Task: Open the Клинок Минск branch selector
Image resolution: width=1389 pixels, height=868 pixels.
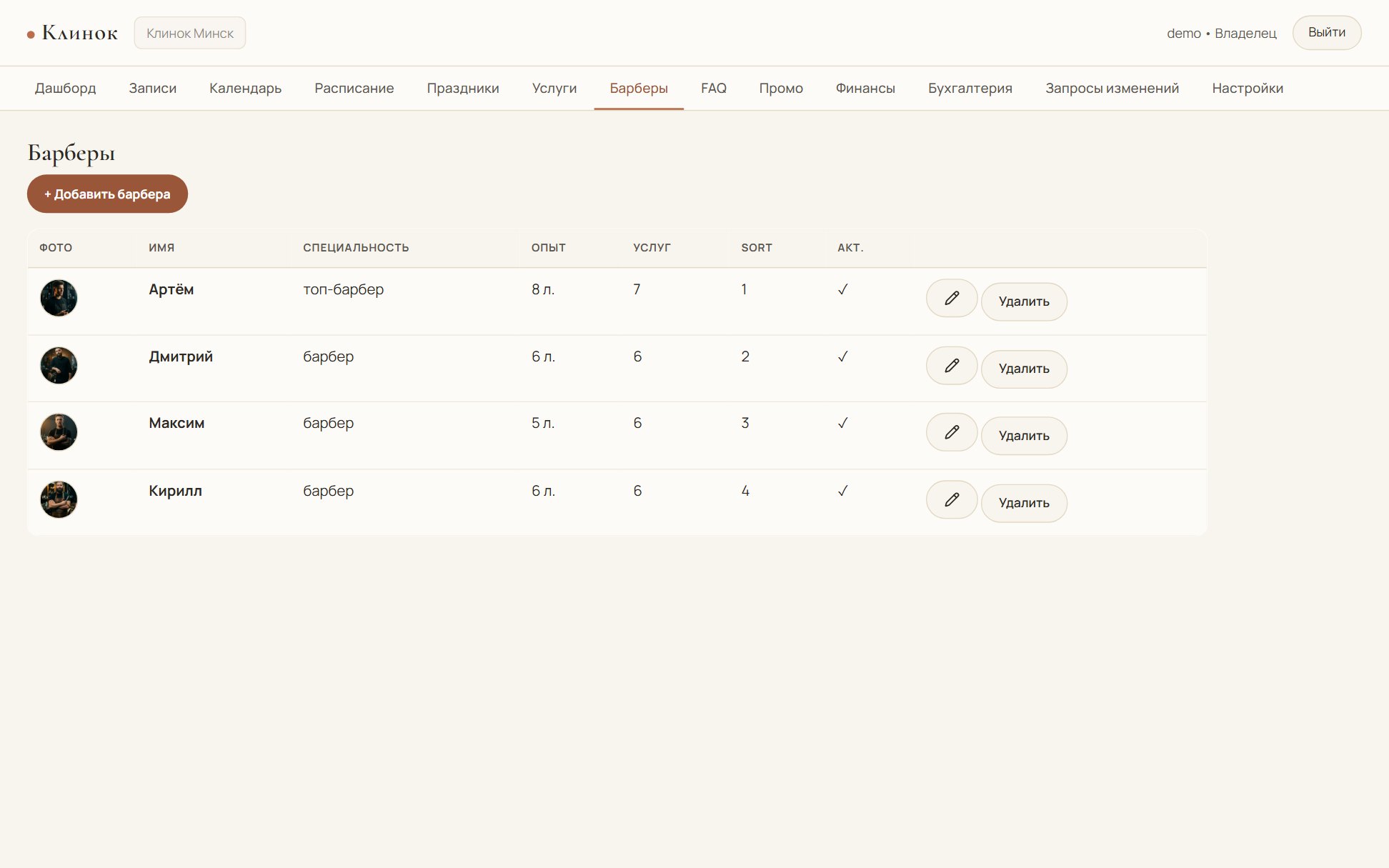Action: click(190, 33)
